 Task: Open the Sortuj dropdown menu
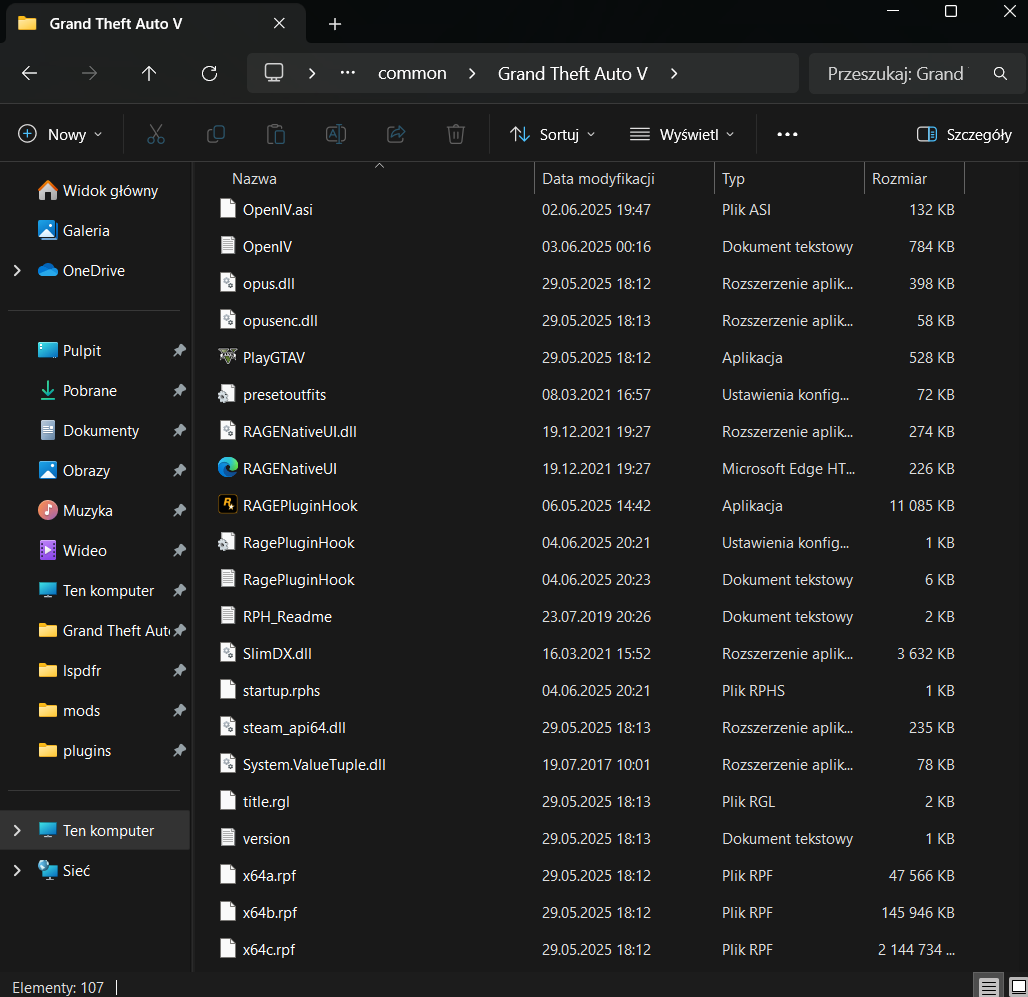[552, 134]
